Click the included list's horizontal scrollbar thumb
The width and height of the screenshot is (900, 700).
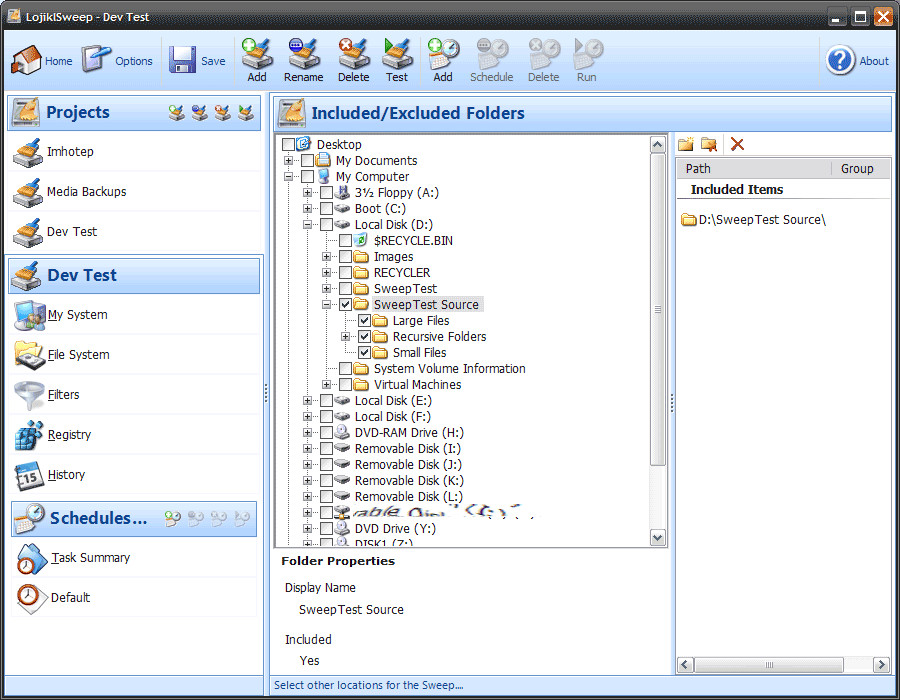point(769,665)
